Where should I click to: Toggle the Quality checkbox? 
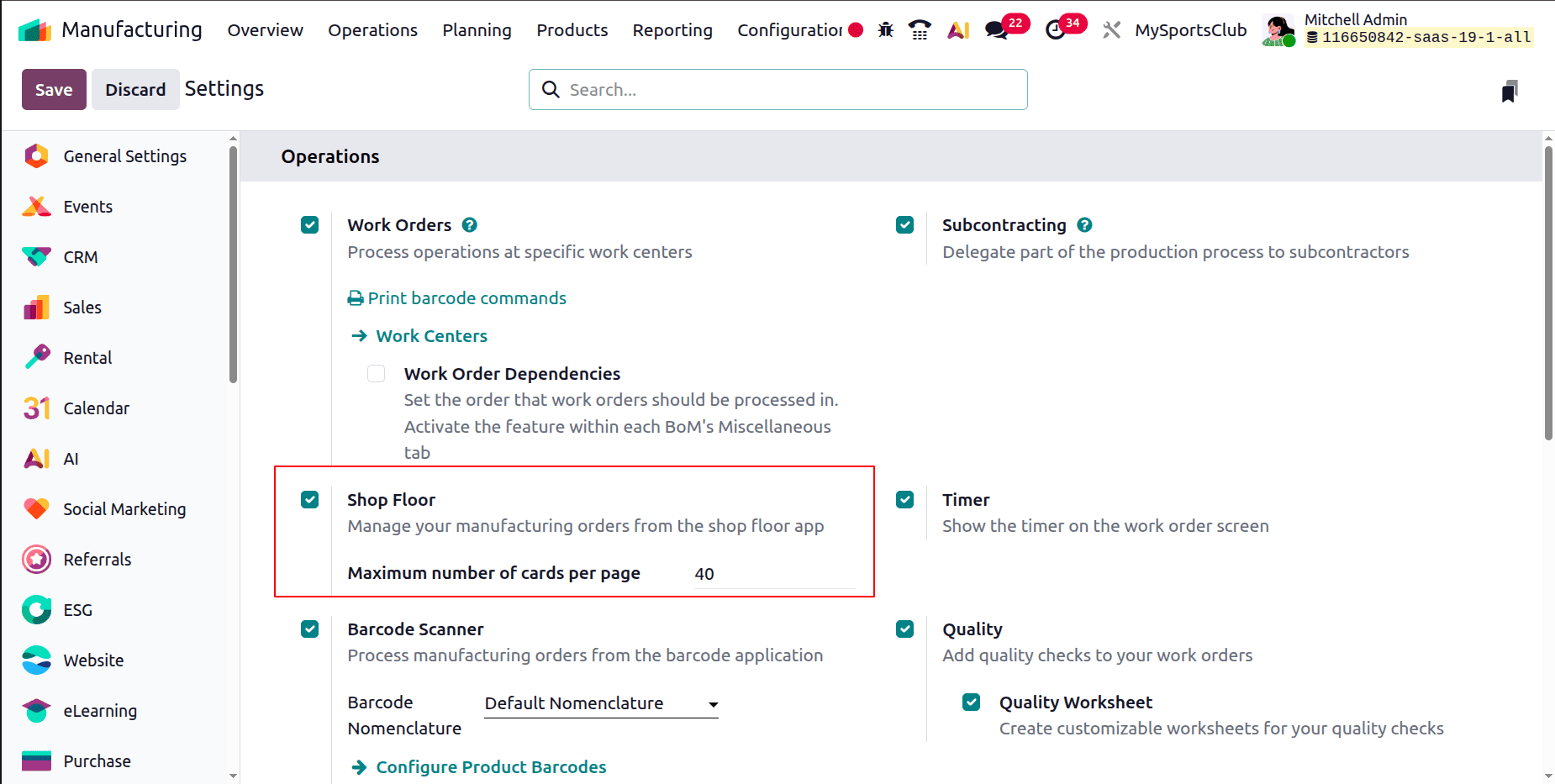tap(905, 629)
